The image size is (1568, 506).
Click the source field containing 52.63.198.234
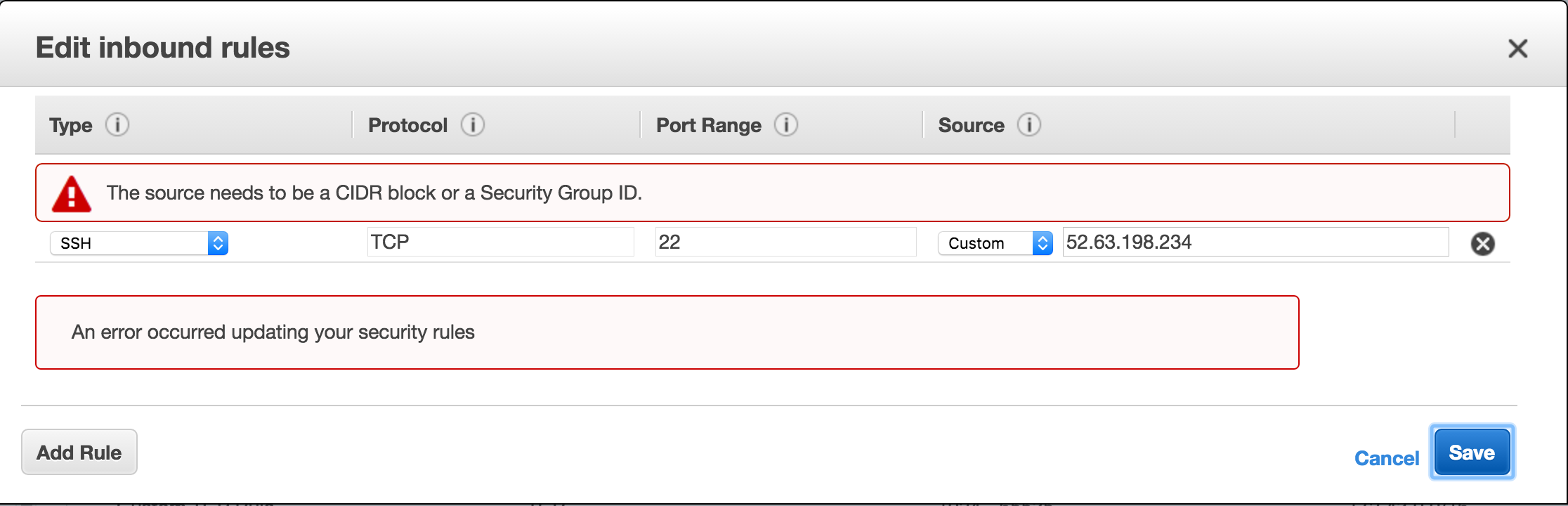point(1255,242)
